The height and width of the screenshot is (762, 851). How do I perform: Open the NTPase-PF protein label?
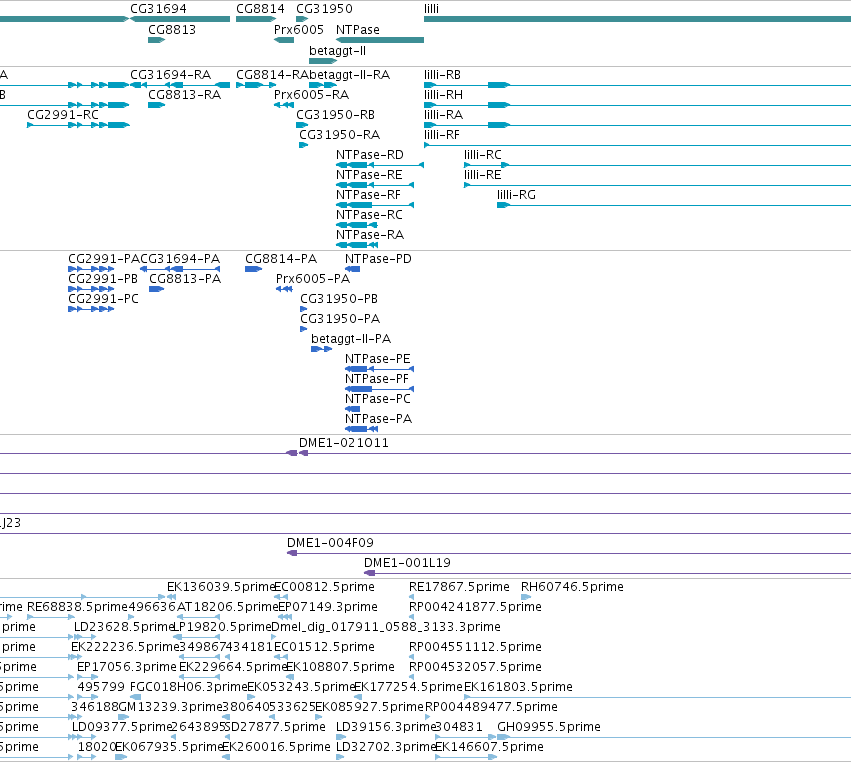(x=377, y=379)
